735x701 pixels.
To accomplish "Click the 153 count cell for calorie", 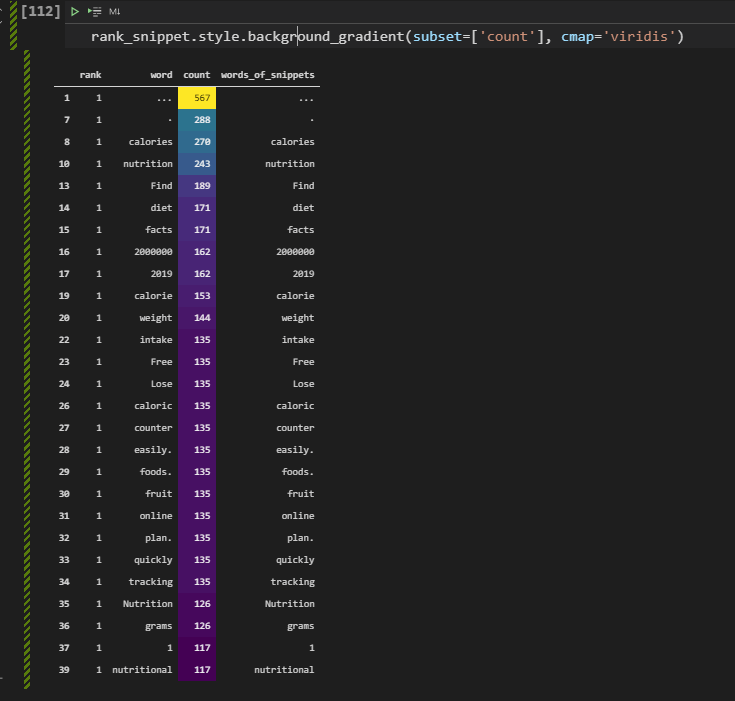I will coord(197,296).
